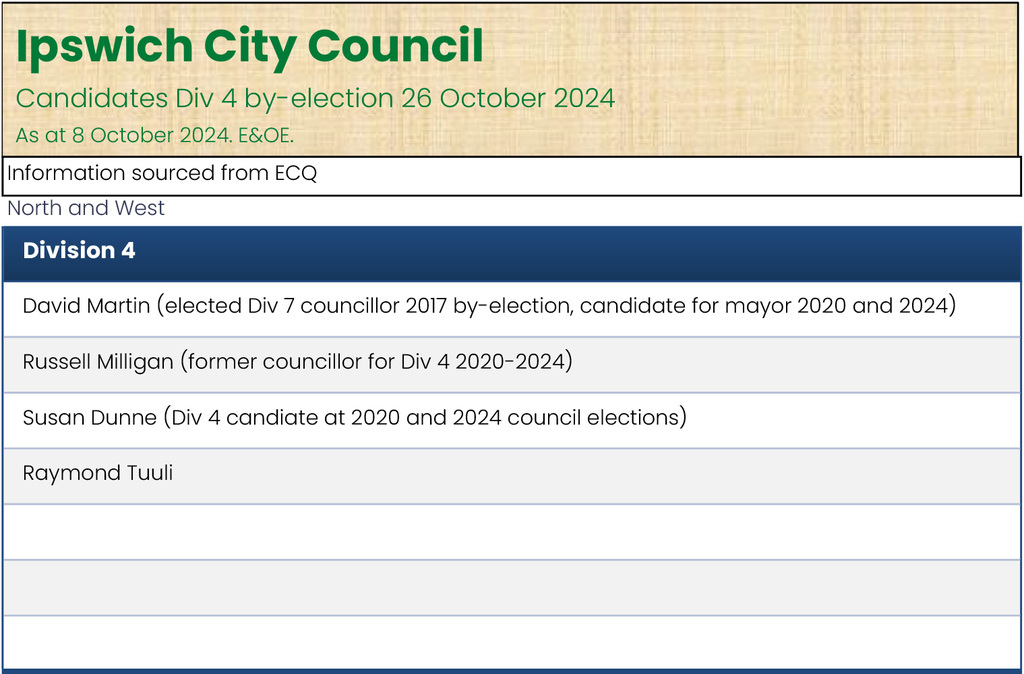This screenshot has width=1024, height=674.
Task: Select the "North and West" label
Action: 86,208
